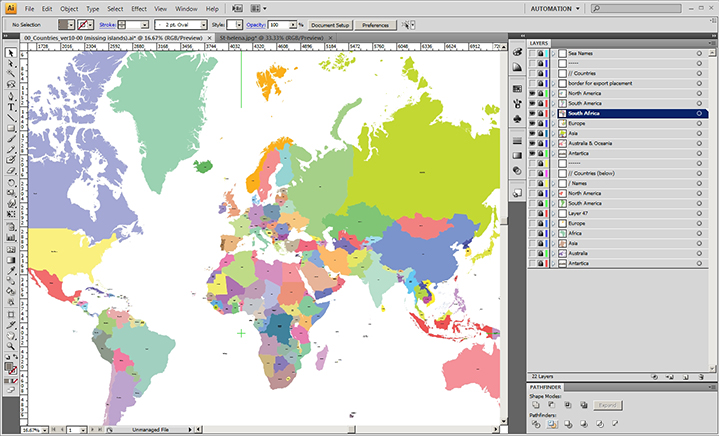Select the Type tool
The image size is (719, 436).
10,107
